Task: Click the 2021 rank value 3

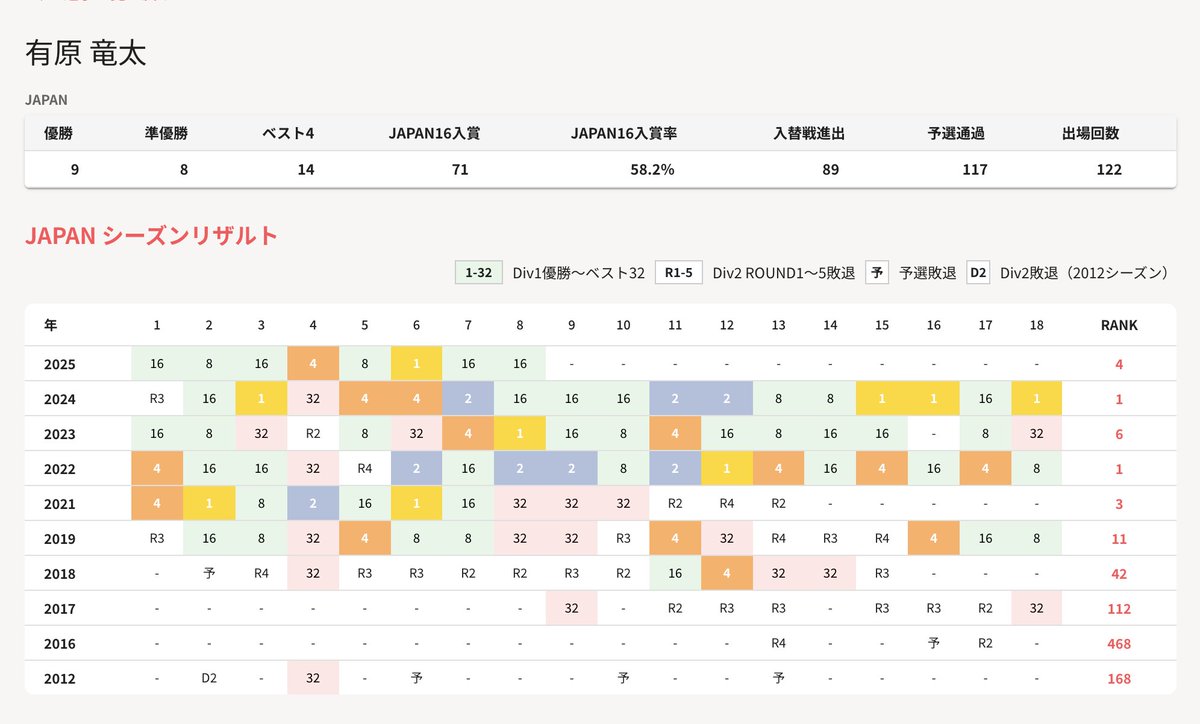Action: point(1119,504)
